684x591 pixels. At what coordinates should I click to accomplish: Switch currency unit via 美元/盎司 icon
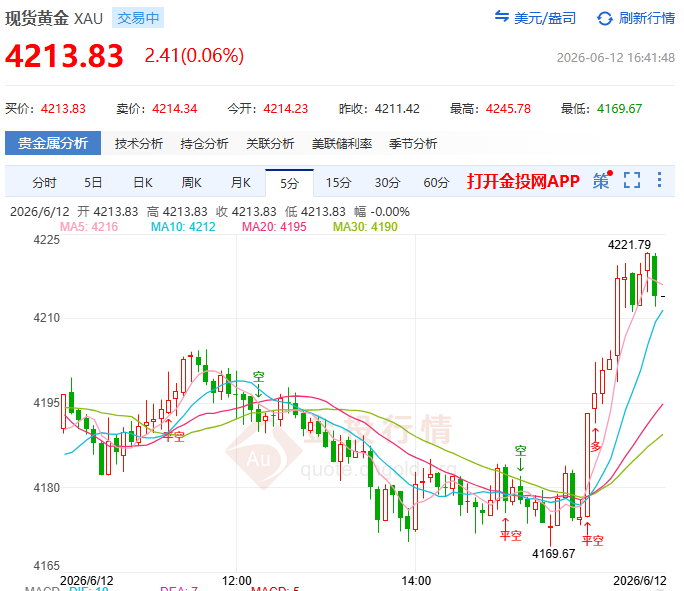[x=502, y=17]
